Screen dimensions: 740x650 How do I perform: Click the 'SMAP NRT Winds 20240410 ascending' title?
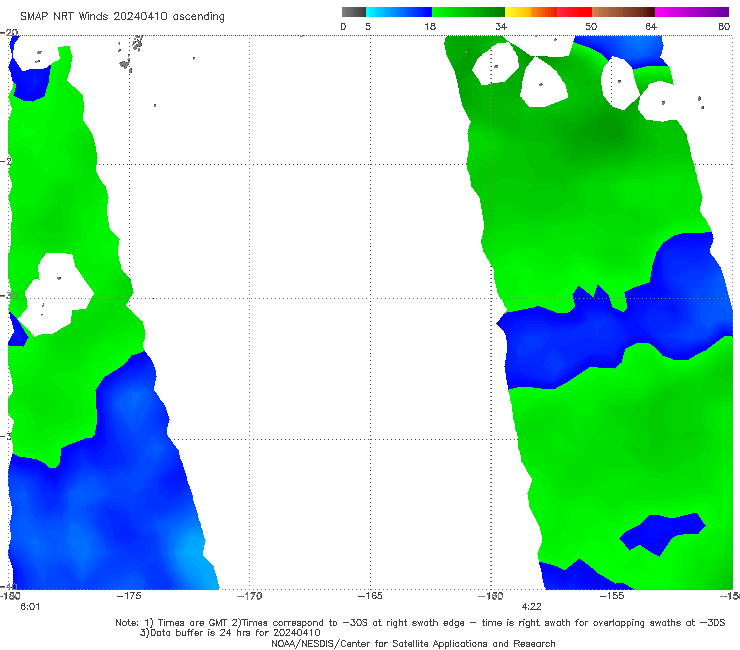pos(122,16)
